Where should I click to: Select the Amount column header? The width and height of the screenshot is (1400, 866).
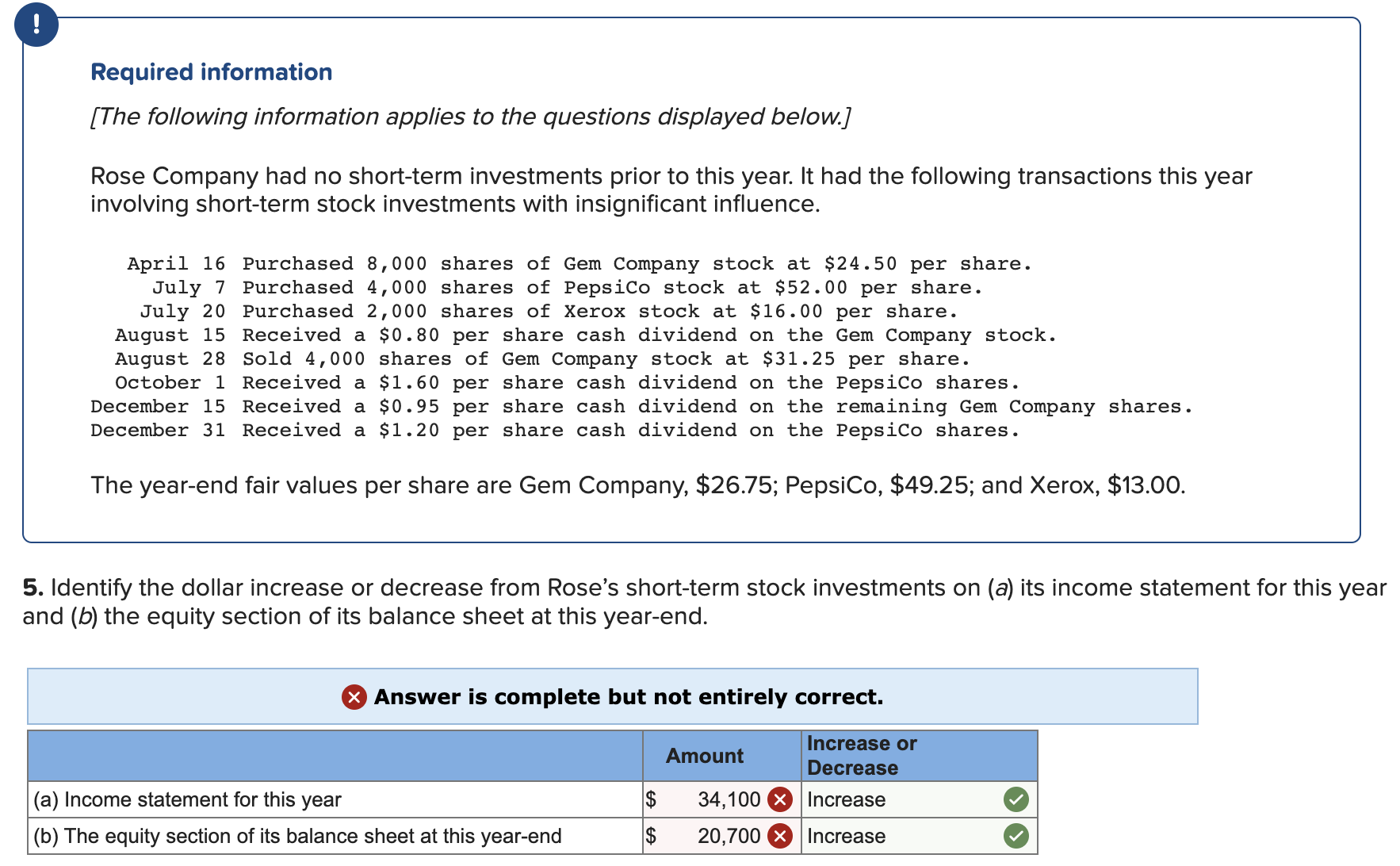[x=704, y=755]
